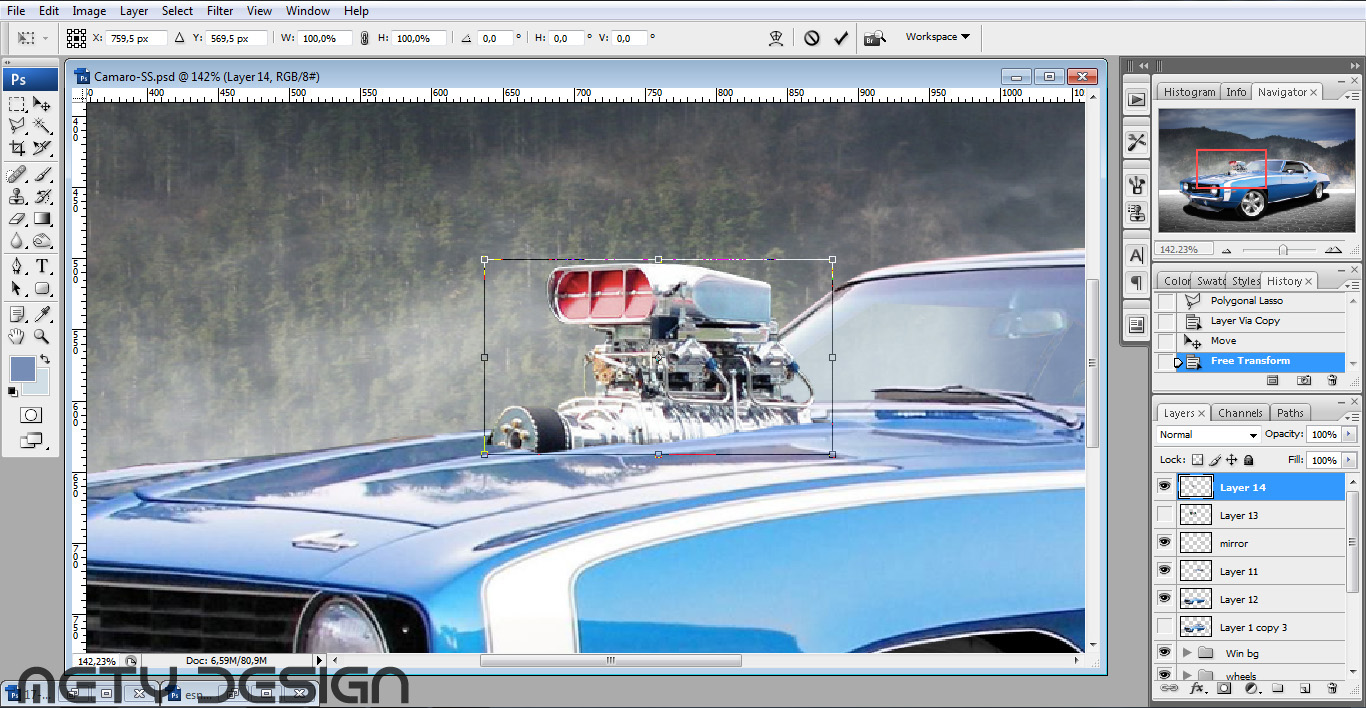Screen dimensions: 1366x708
Task: Select the Hand tool
Action: 17,337
